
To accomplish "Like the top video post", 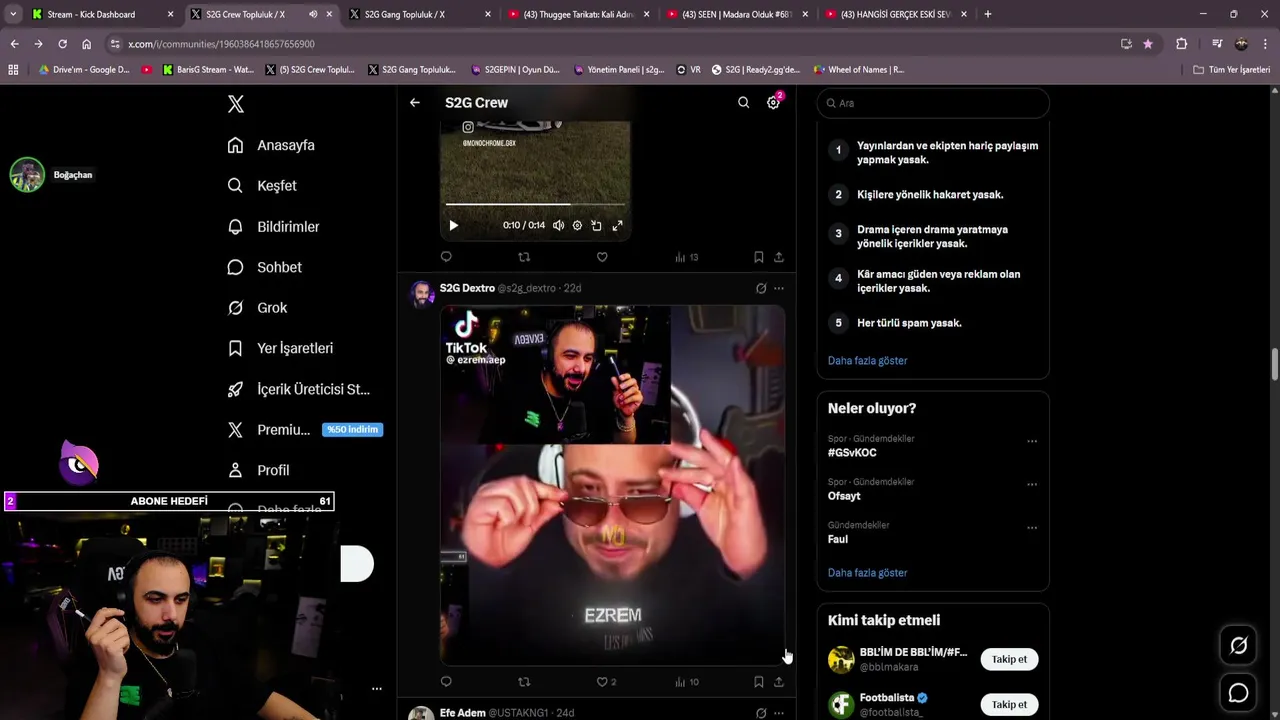I will (602, 257).
